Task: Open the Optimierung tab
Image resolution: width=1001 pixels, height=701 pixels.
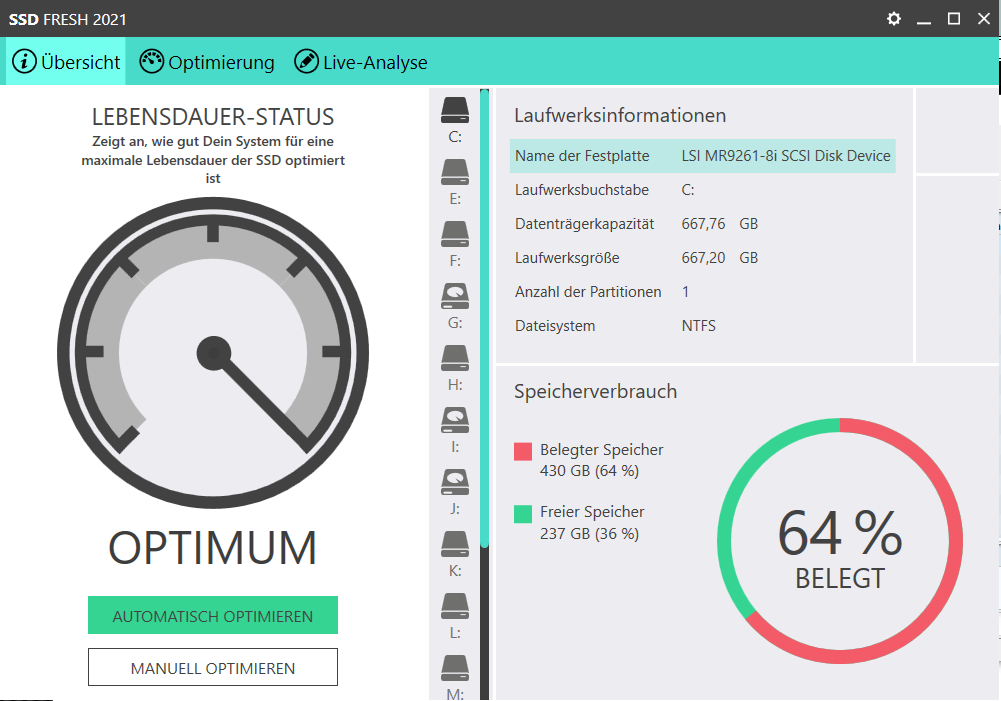Action: (x=207, y=62)
